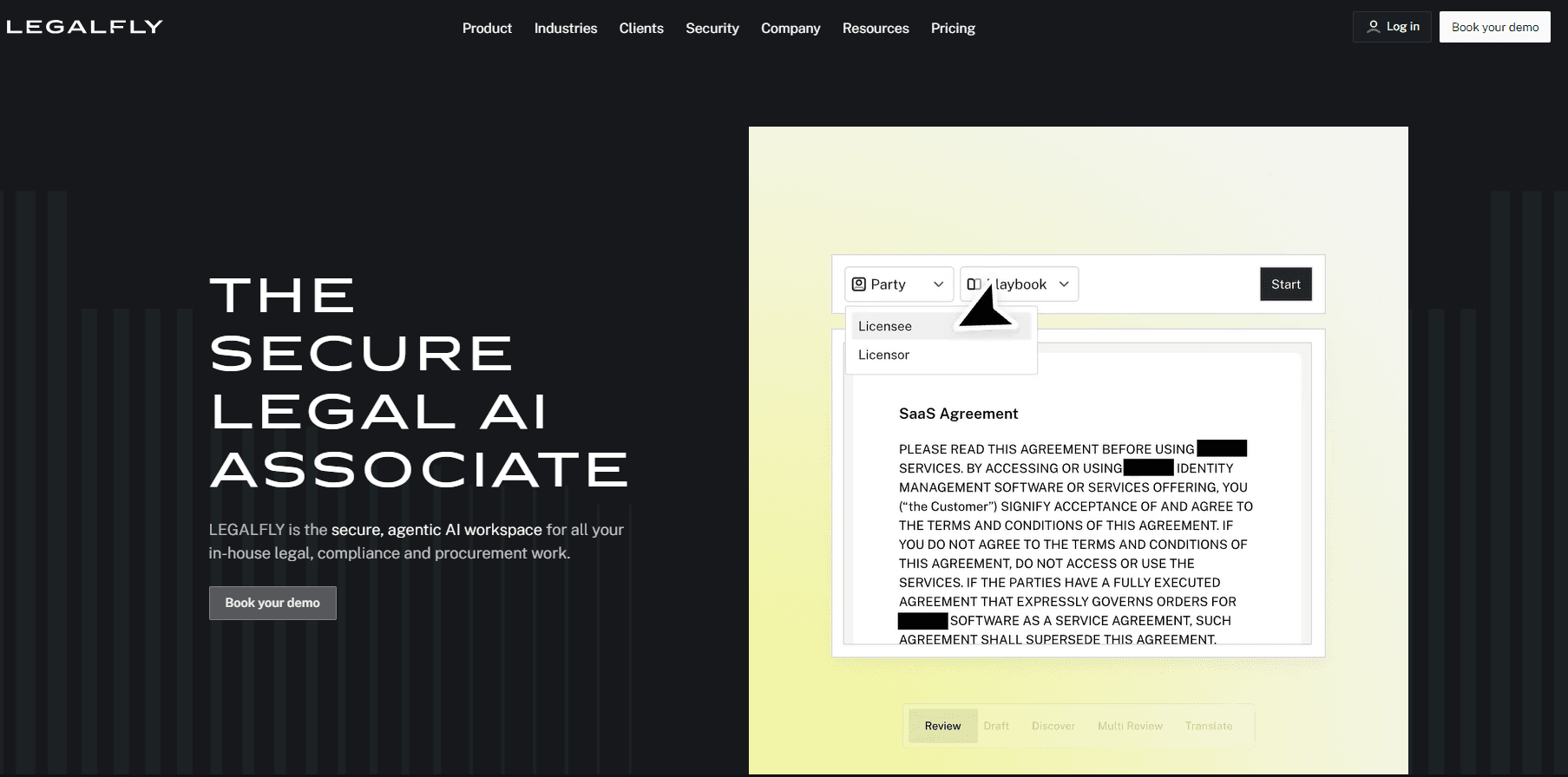The image size is (1568, 777).
Task: Click Book your demo in header
Action: pos(1494,27)
